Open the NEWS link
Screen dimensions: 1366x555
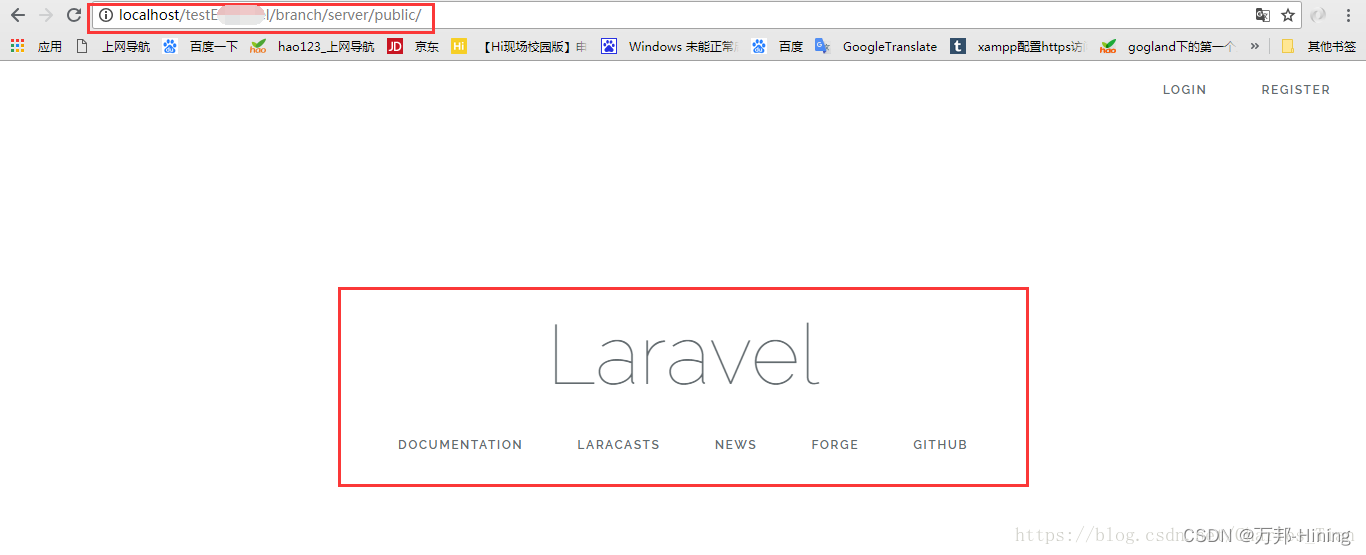[735, 445]
